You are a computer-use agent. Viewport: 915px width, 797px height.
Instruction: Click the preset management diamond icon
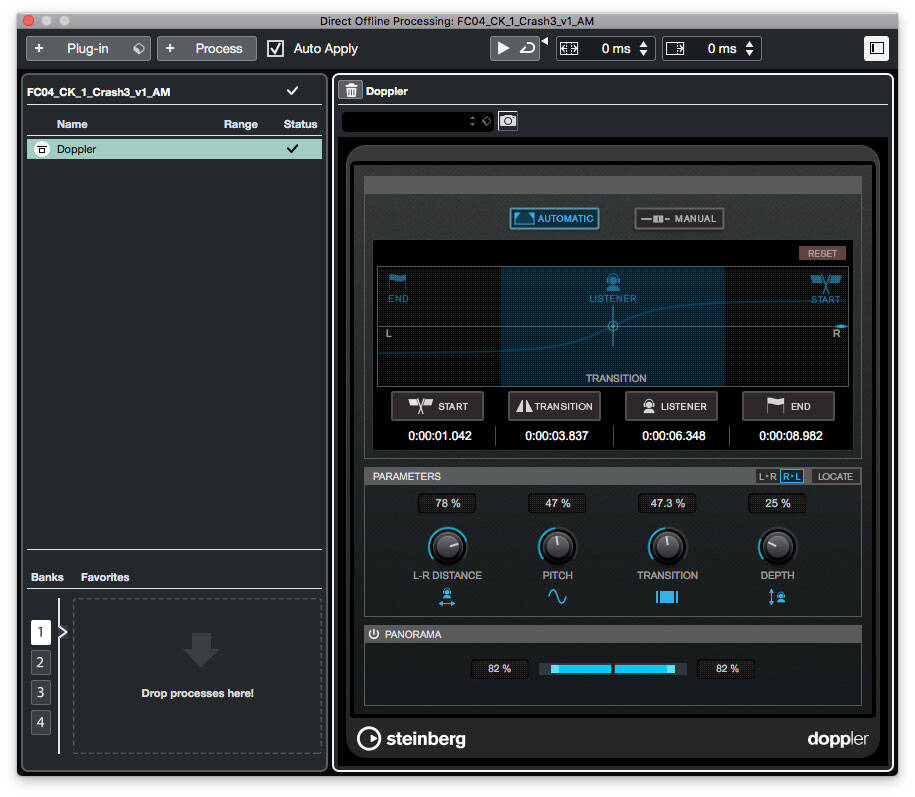[x=487, y=121]
